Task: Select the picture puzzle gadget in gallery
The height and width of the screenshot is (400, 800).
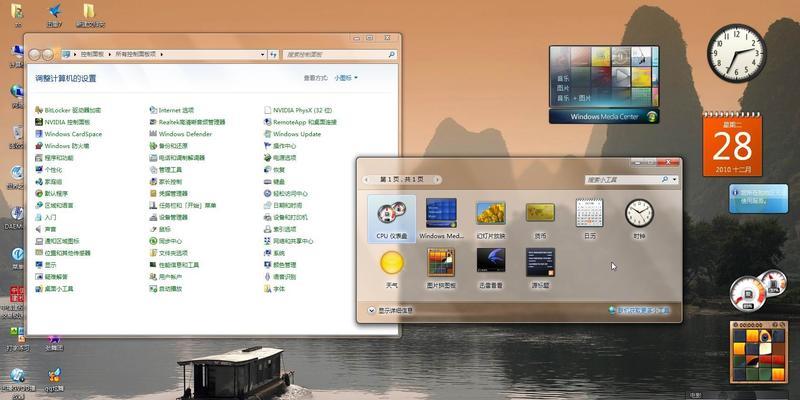Action: click(441, 269)
